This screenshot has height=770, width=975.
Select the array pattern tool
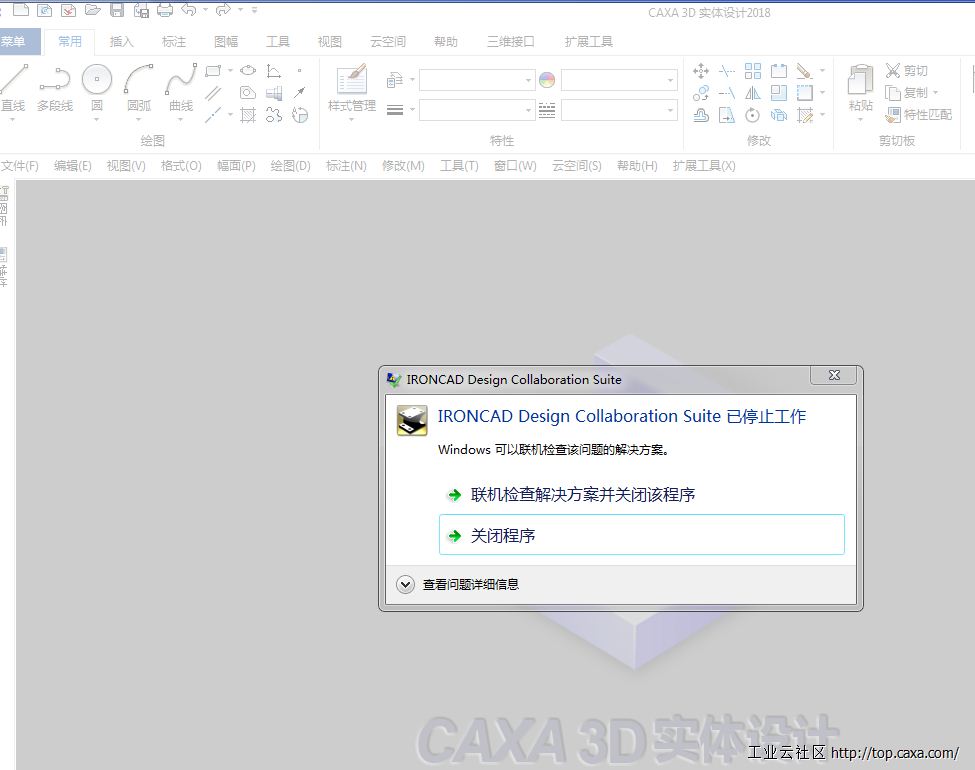pos(753,71)
